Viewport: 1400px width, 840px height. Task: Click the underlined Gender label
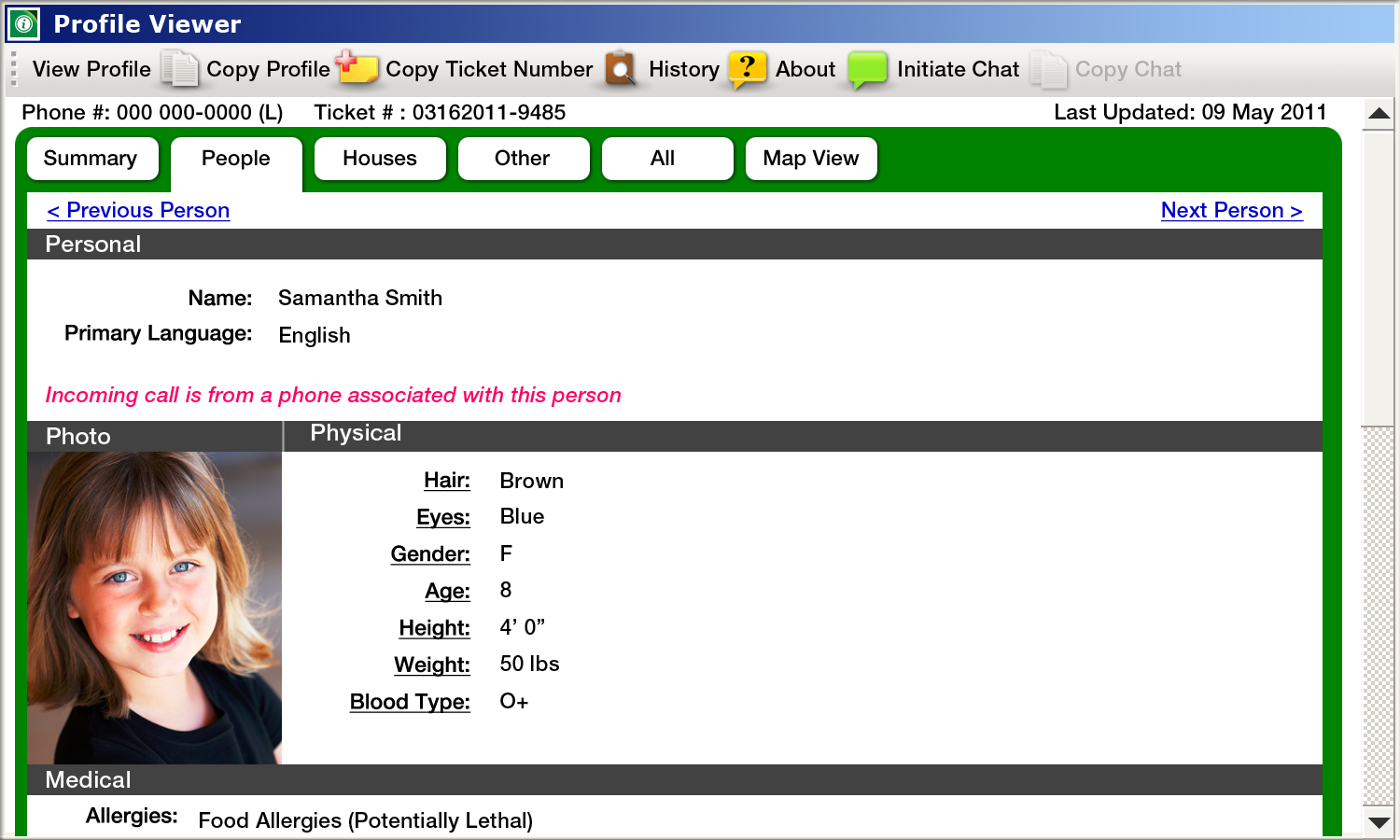point(430,554)
